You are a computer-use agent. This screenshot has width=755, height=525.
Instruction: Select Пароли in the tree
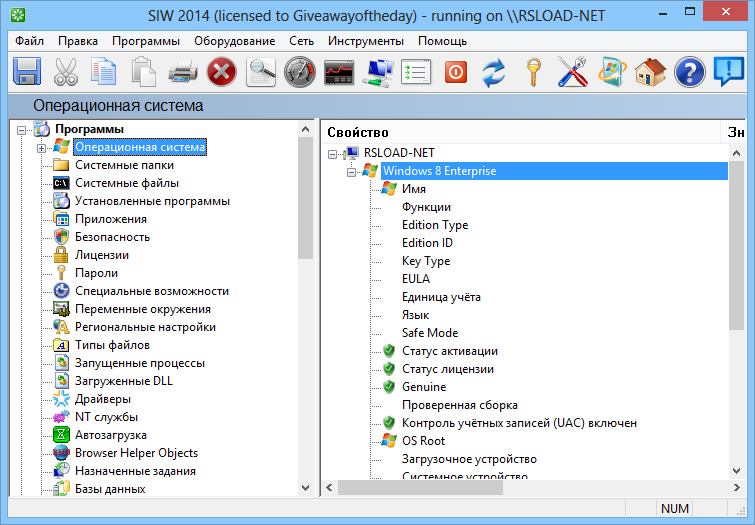(96, 273)
